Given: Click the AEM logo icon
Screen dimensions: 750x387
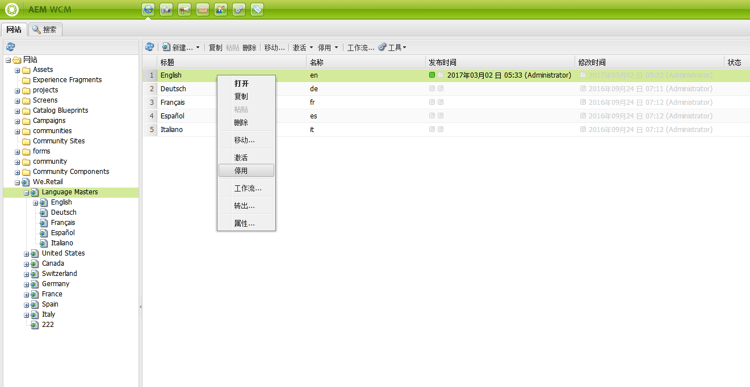Looking at the screenshot, I should click(11, 9).
